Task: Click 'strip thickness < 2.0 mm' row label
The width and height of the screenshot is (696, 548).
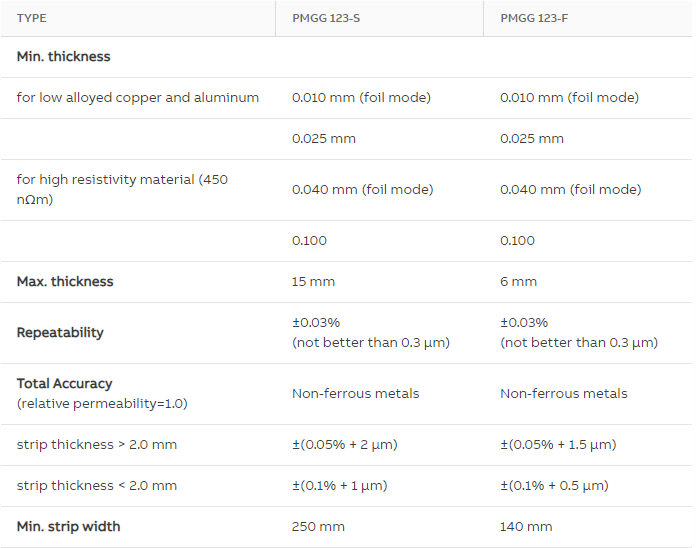Action: point(97,485)
